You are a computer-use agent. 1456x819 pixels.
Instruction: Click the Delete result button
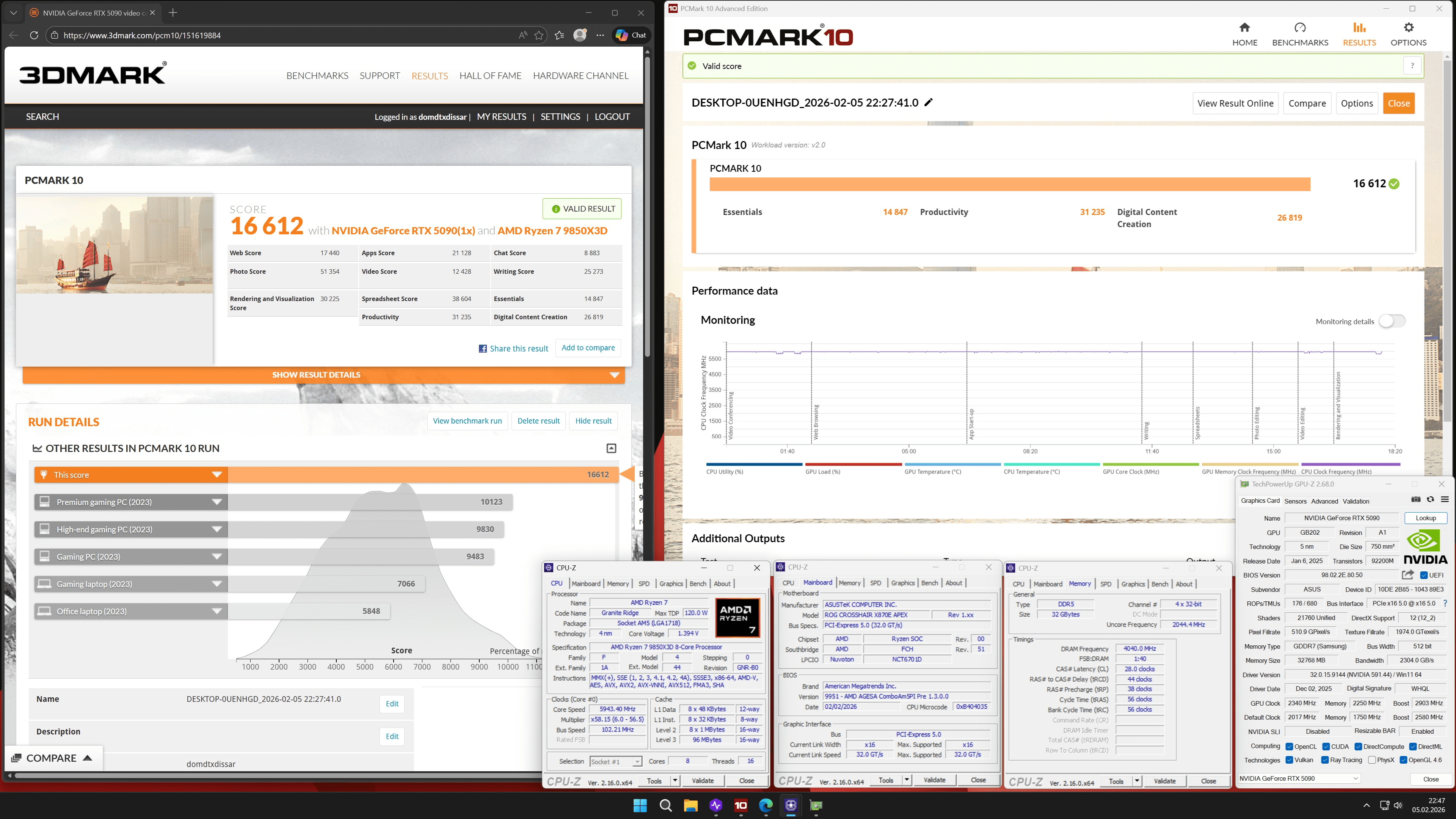[538, 420]
